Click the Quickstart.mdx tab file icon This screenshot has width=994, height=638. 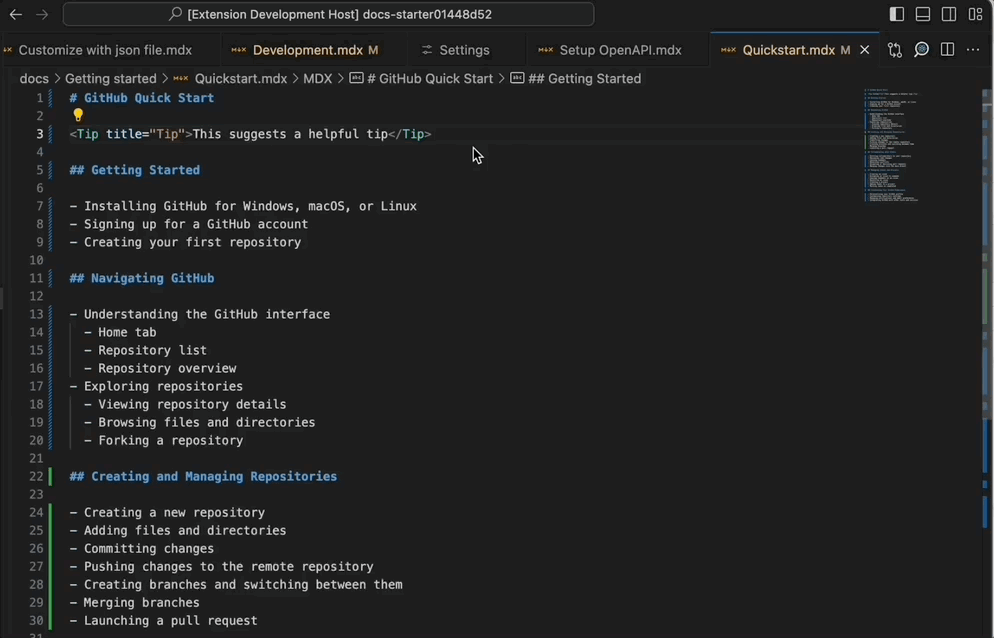click(x=728, y=50)
